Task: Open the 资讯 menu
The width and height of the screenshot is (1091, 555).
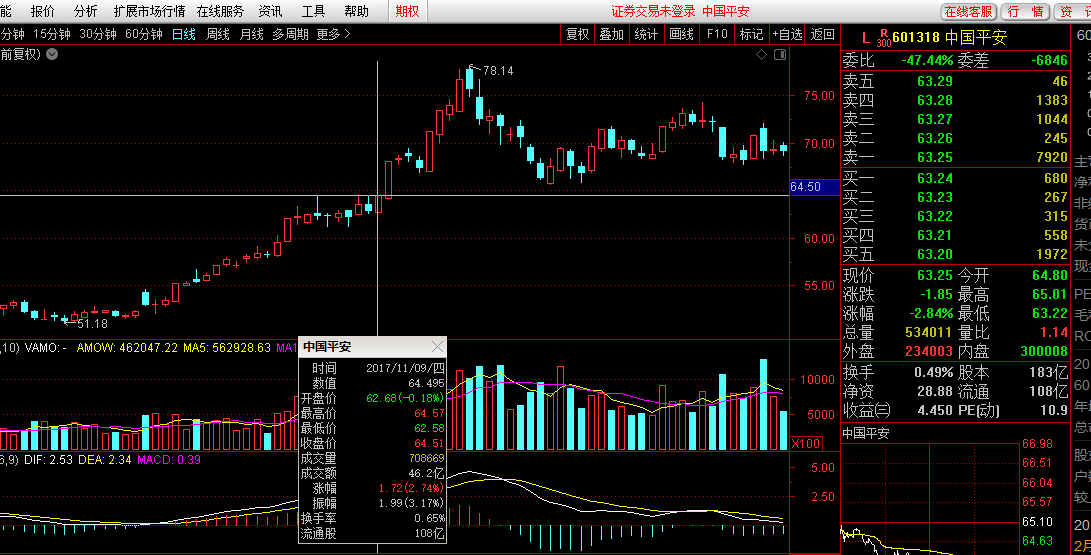Action: (x=270, y=11)
